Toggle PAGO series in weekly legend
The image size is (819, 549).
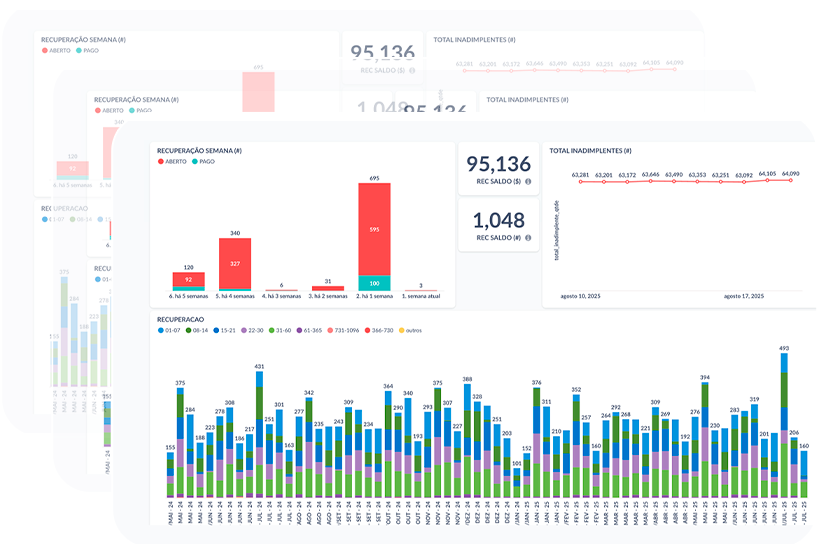(203, 161)
